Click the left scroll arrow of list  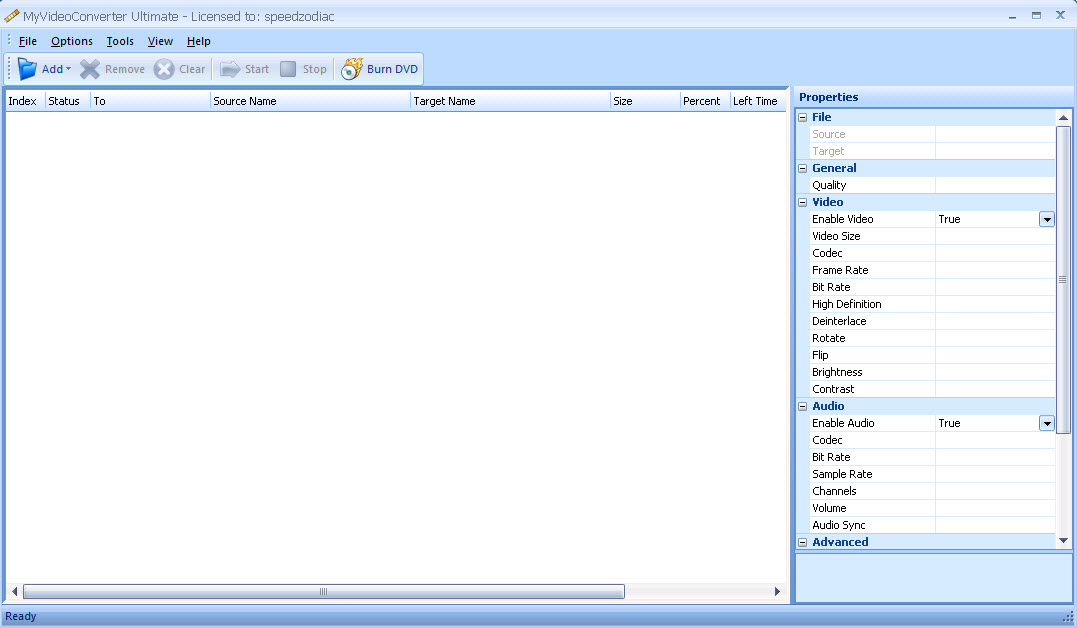click(14, 592)
